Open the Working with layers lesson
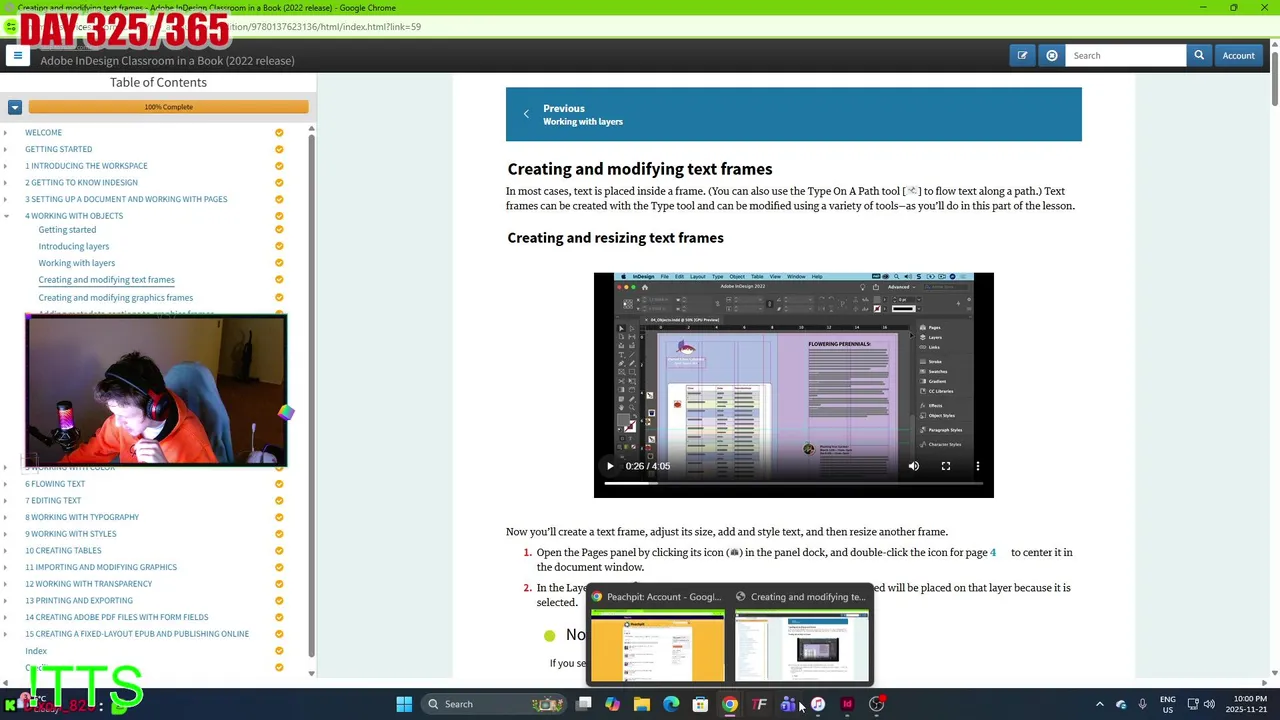 [x=76, y=263]
